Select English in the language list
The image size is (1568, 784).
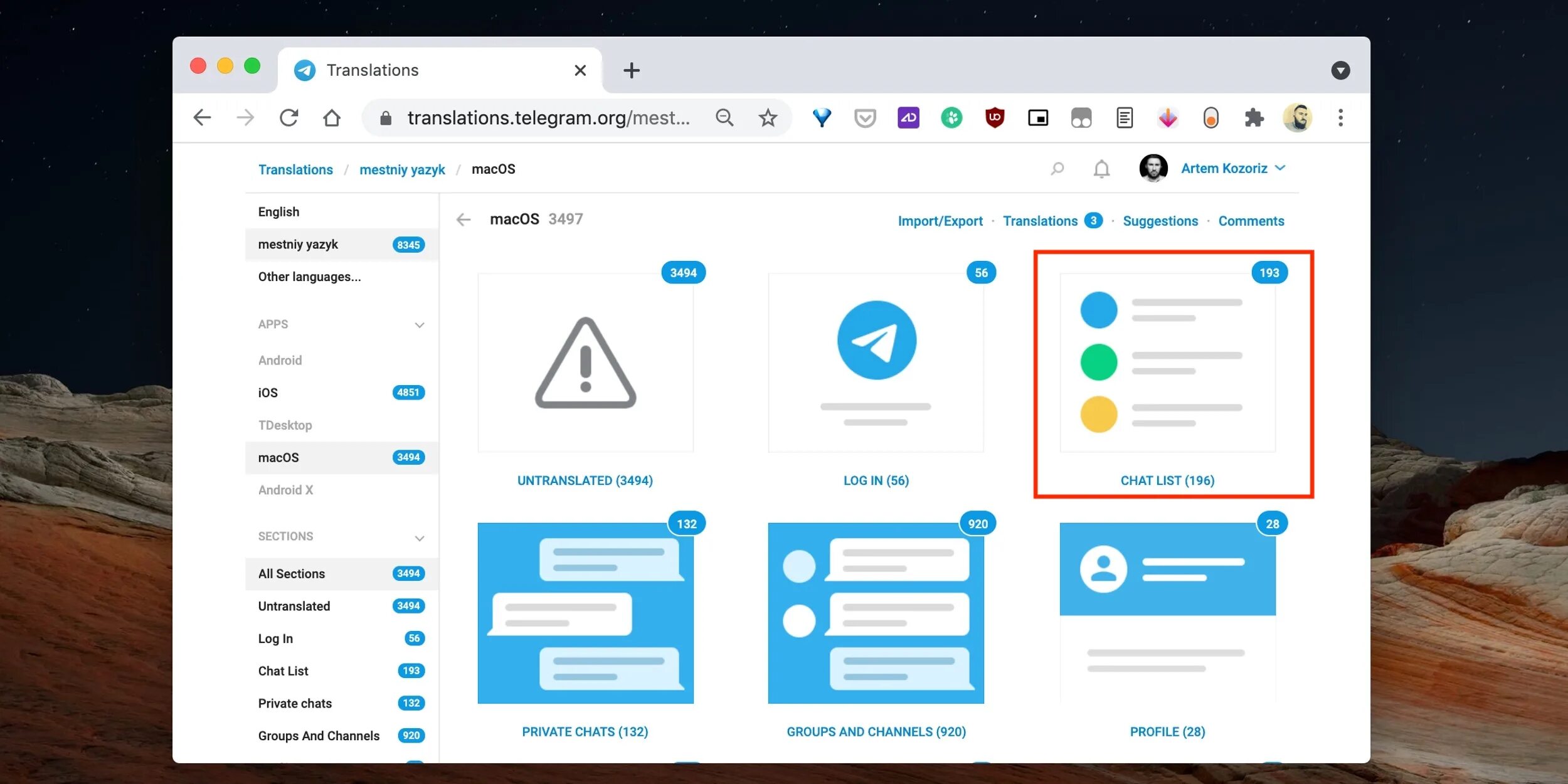pyautogui.click(x=342, y=212)
